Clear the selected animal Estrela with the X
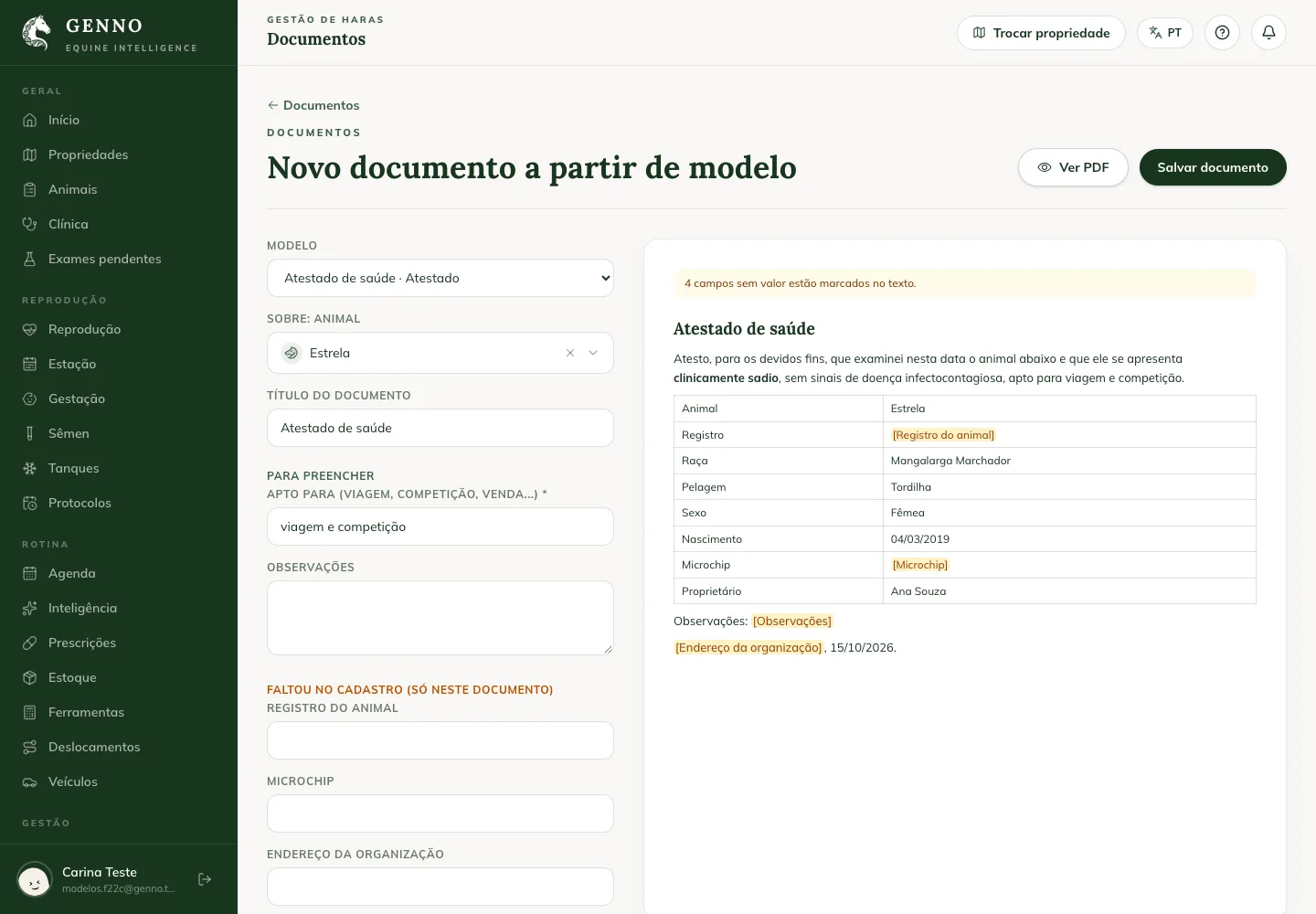Viewport: 1316px width, 914px height. 570,353
